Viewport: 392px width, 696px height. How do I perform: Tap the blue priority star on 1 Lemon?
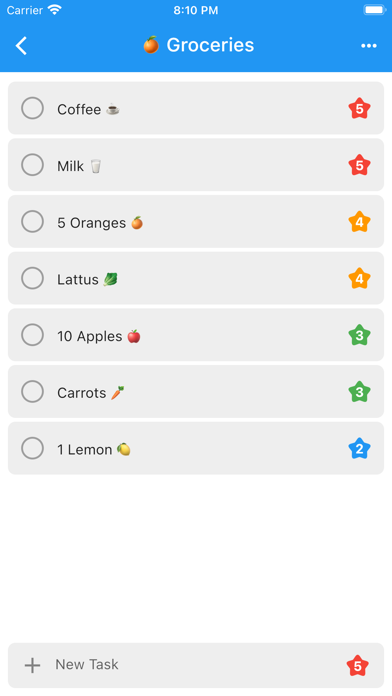pyautogui.click(x=359, y=449)
